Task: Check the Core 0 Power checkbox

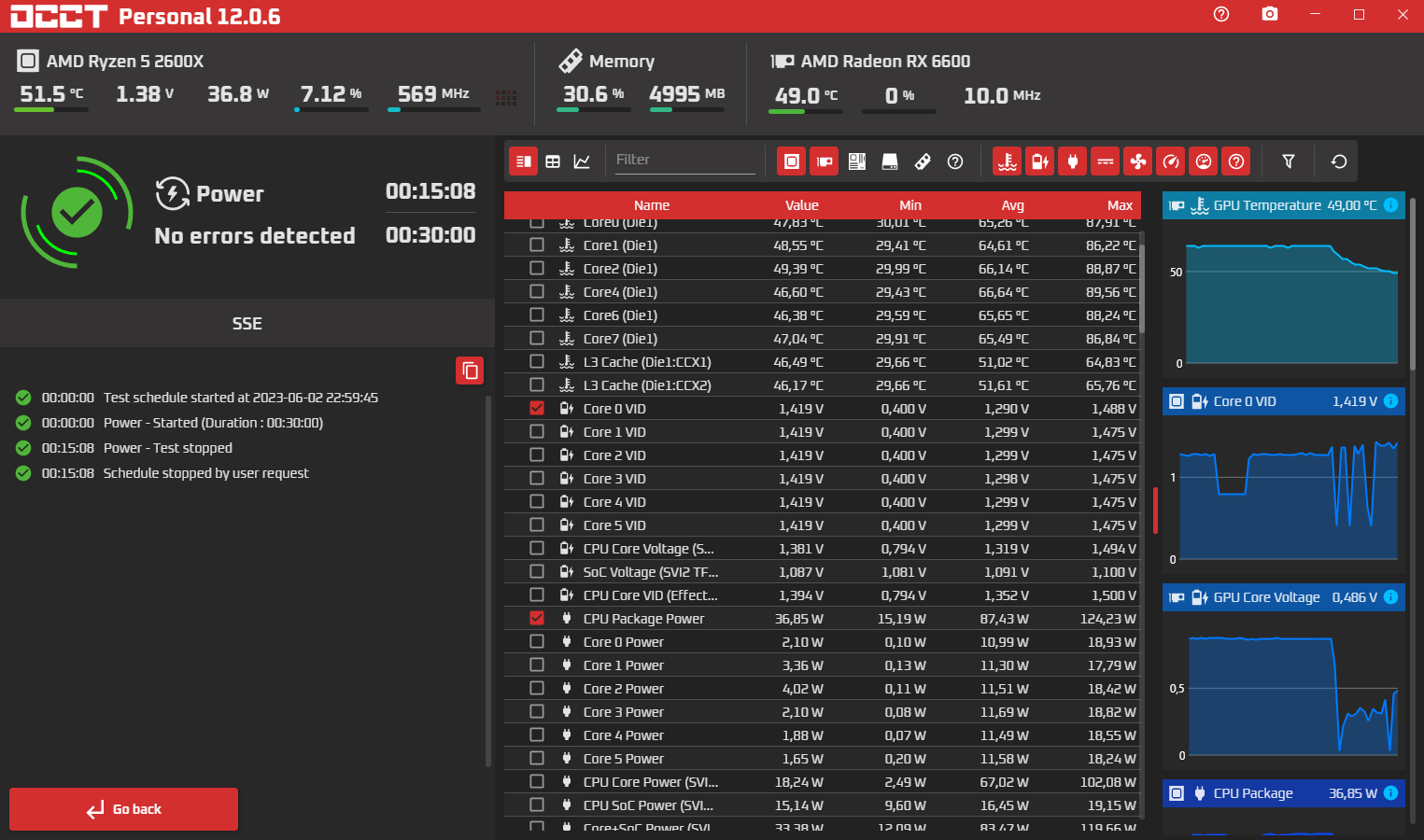Action: (x=537, y=641)
